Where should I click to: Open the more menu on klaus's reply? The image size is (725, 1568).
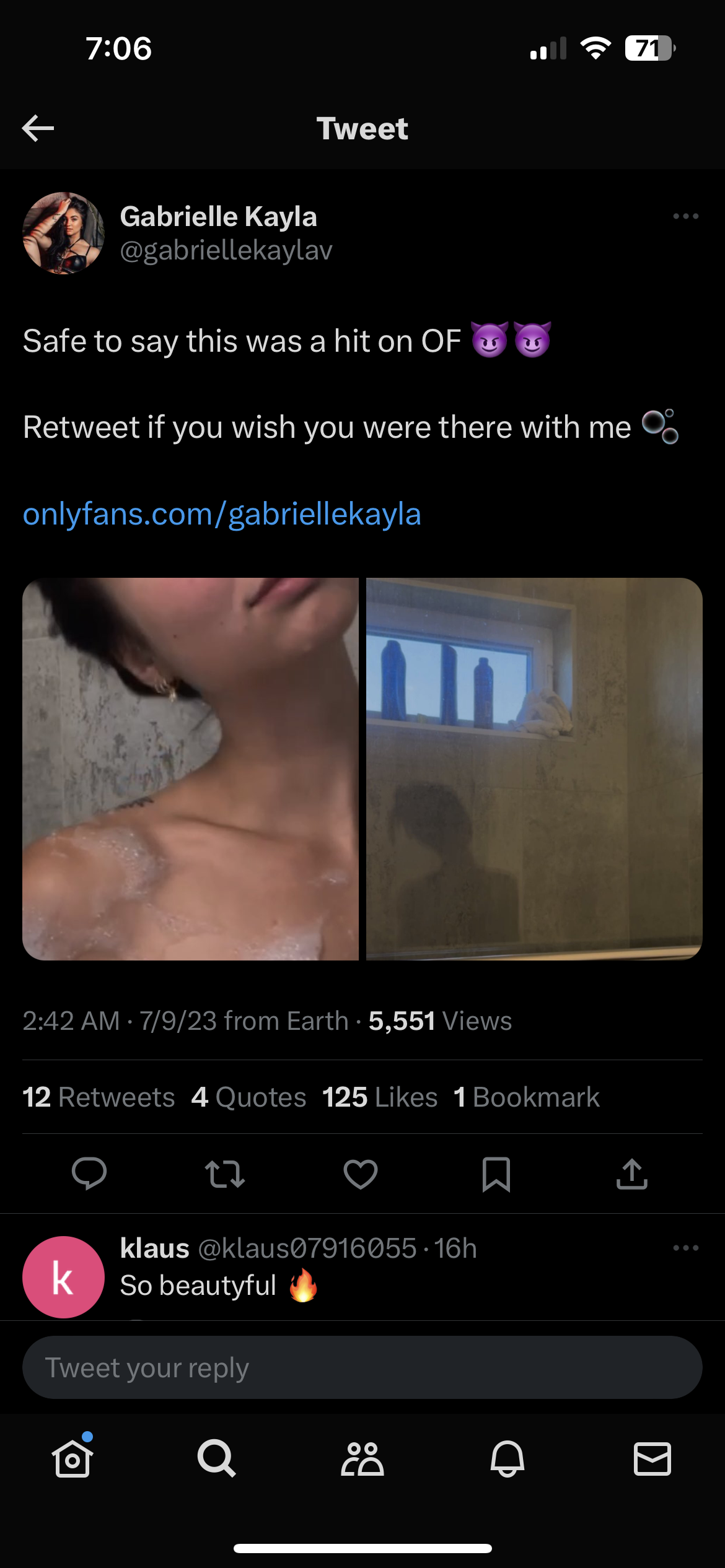coord(685,1248)
